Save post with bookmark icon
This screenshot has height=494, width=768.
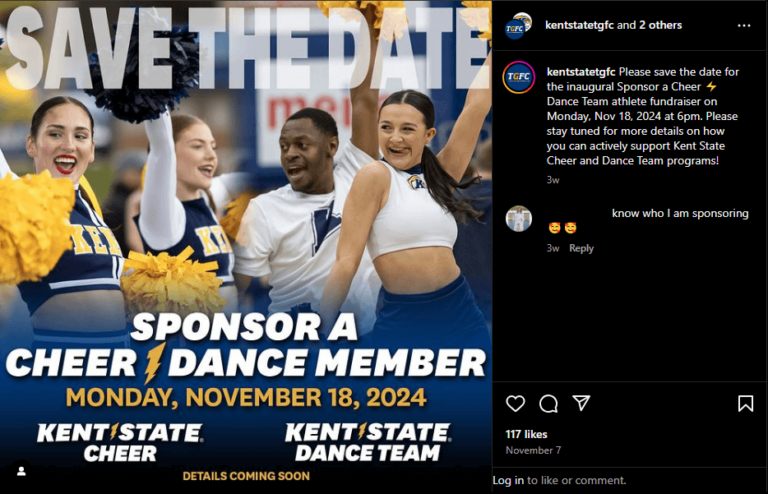point(745,403)
